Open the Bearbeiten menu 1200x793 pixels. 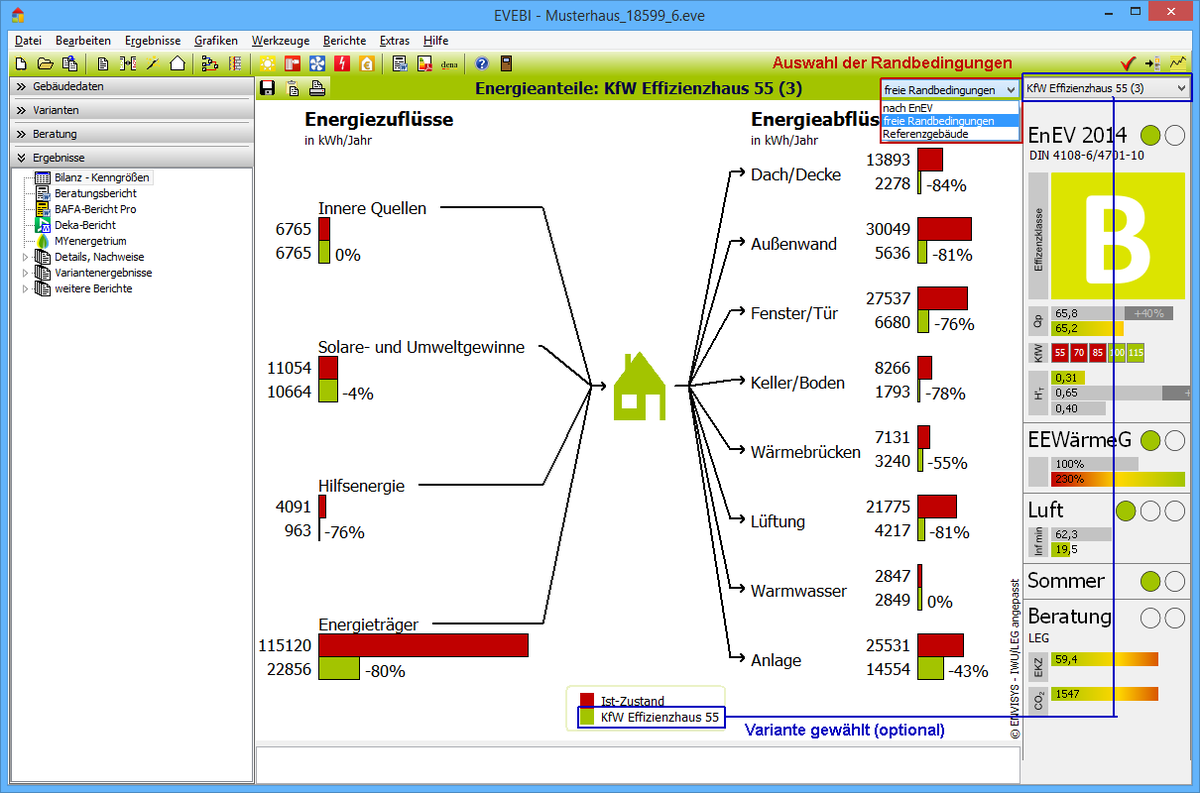(83, 41)
